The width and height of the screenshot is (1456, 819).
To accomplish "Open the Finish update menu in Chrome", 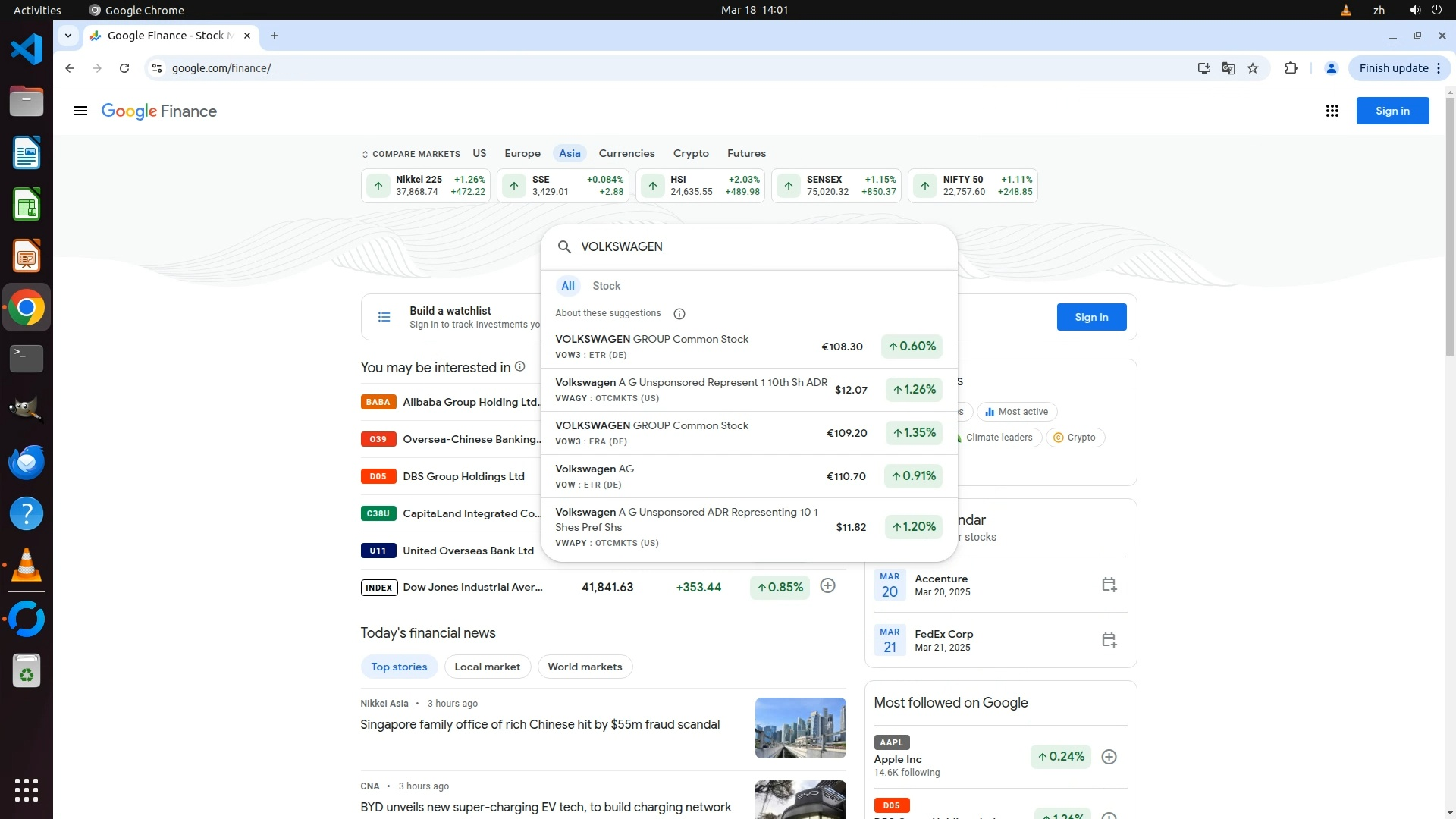I will coord(1400,68).
